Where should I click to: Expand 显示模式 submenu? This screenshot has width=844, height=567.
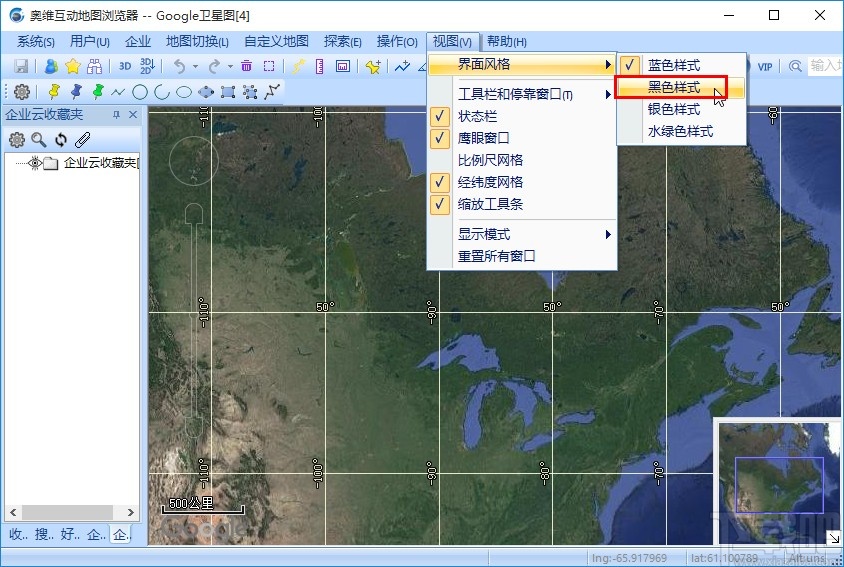coord(522,234)
